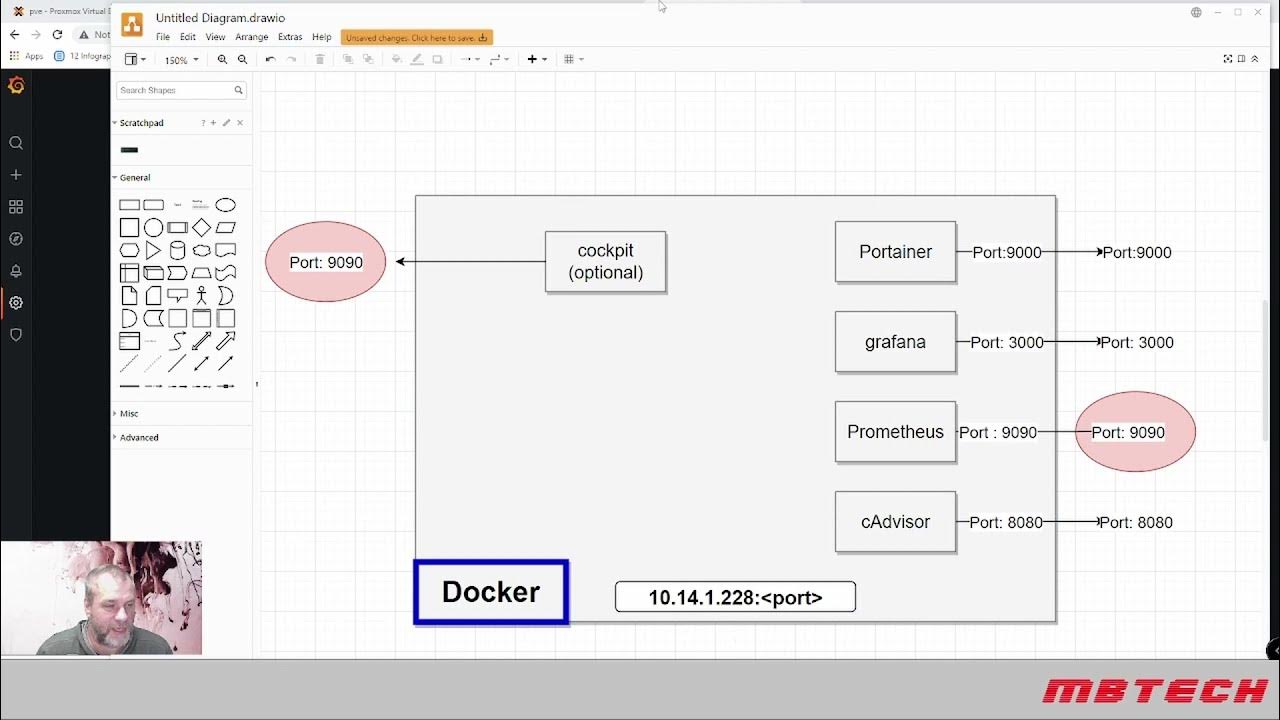The height and width of the screenshot is (720, 1280).
Task: Select the Bidirectional block arrow shape
Action: tap(202, 341)
